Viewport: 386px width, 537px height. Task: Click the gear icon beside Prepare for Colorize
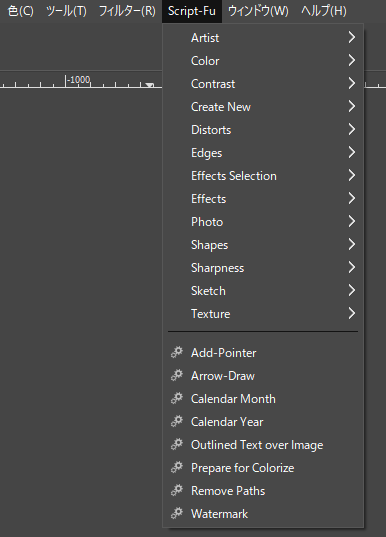click(177, 467)
